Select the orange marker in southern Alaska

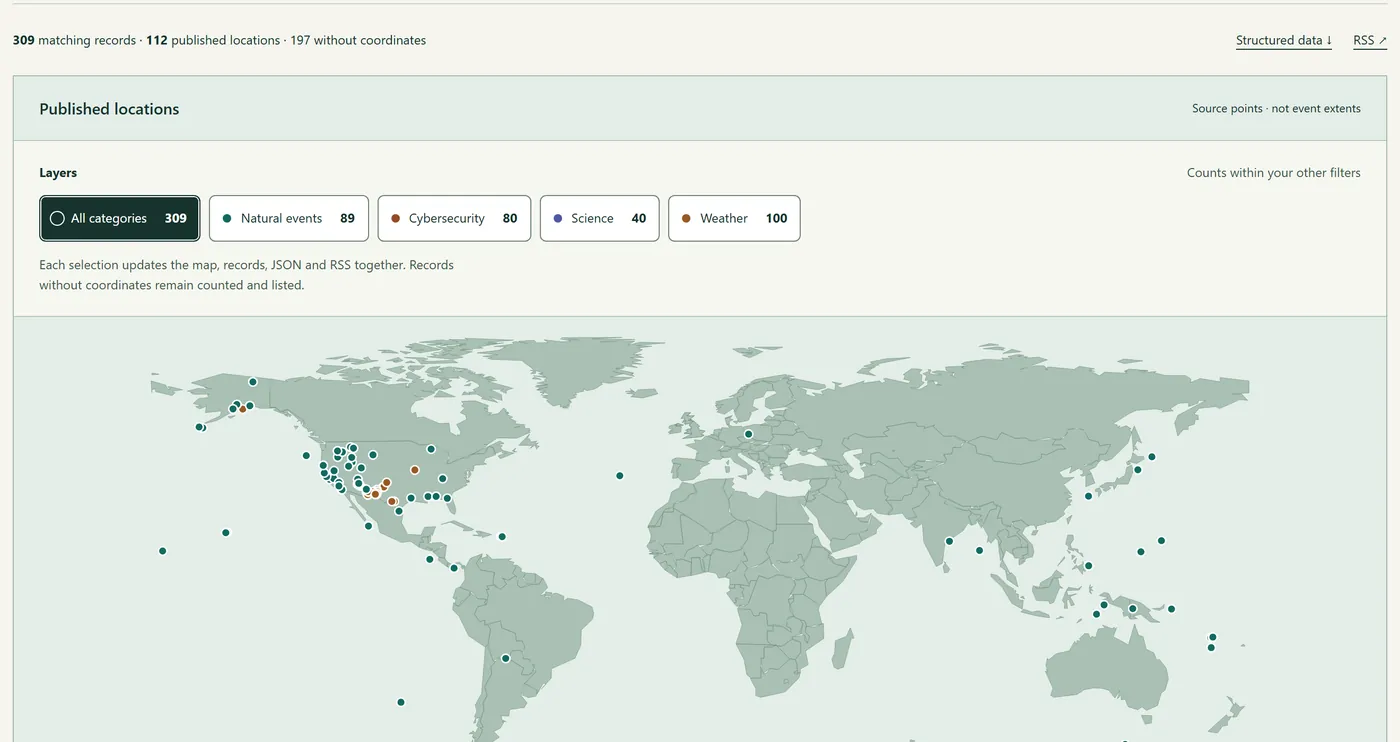pos(242,409)
